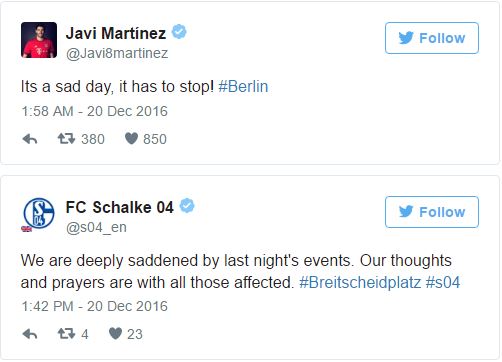502x362 pixels.
Task: Open Javi Martínez's profile picture
Action: pos(39,40)
